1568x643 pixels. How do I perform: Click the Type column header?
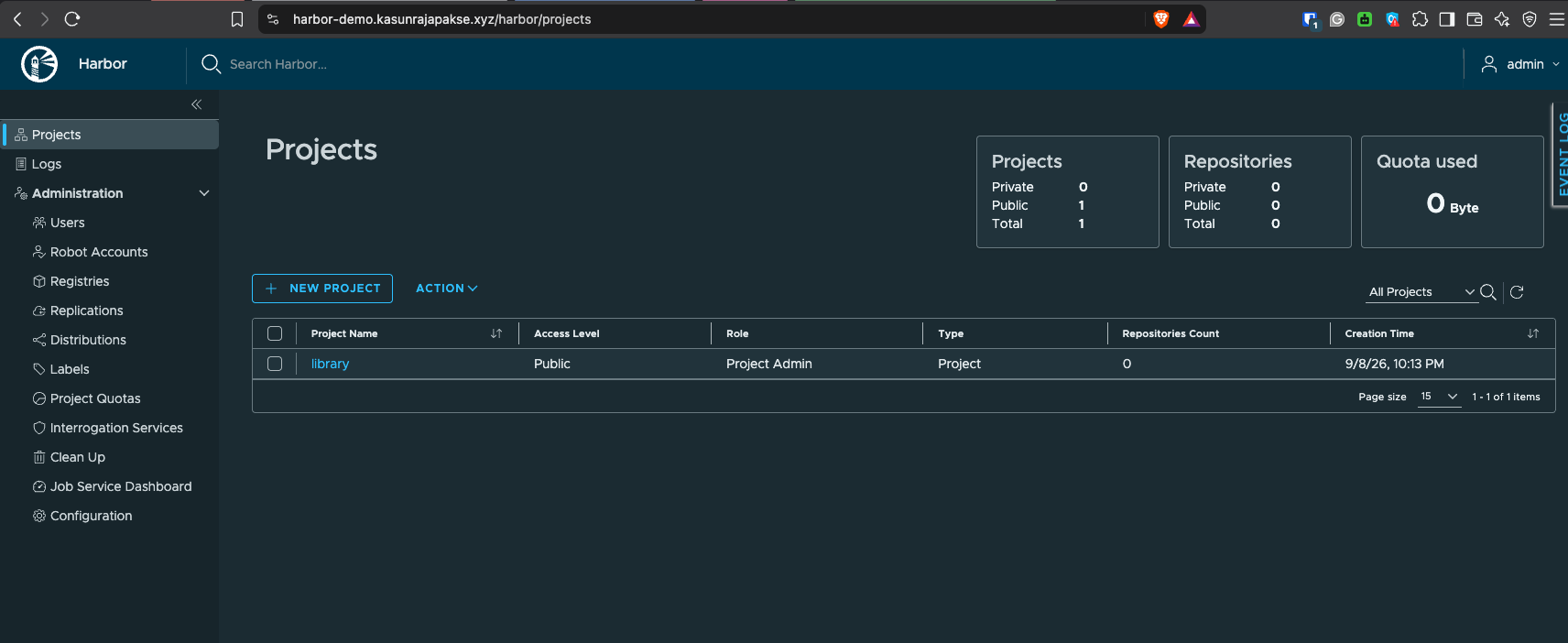pos(951,333)
